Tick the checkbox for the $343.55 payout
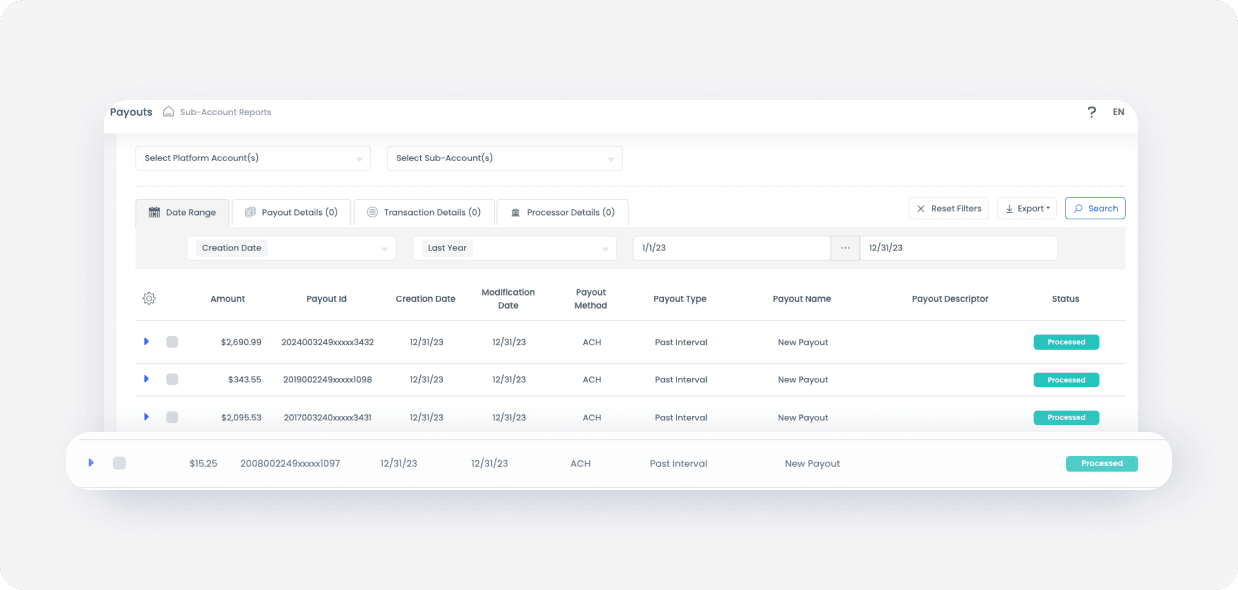The width and height of the screenshot is (1238, 590). click(x=172, y=380)
